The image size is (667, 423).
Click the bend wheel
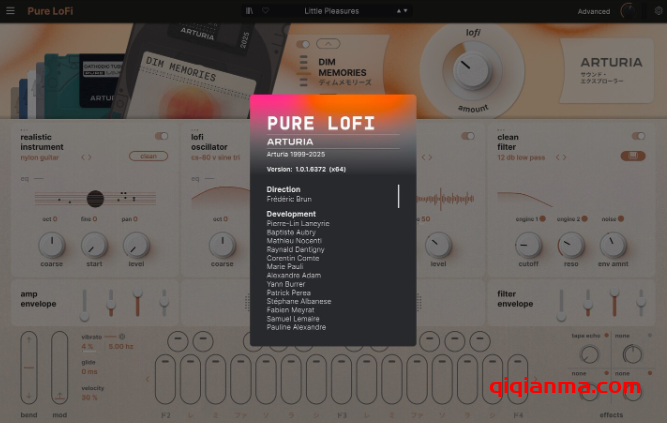point(29,367)
